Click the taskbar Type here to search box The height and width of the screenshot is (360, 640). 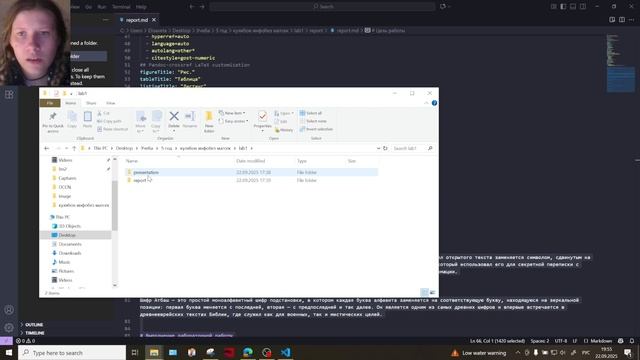[72, 352]
